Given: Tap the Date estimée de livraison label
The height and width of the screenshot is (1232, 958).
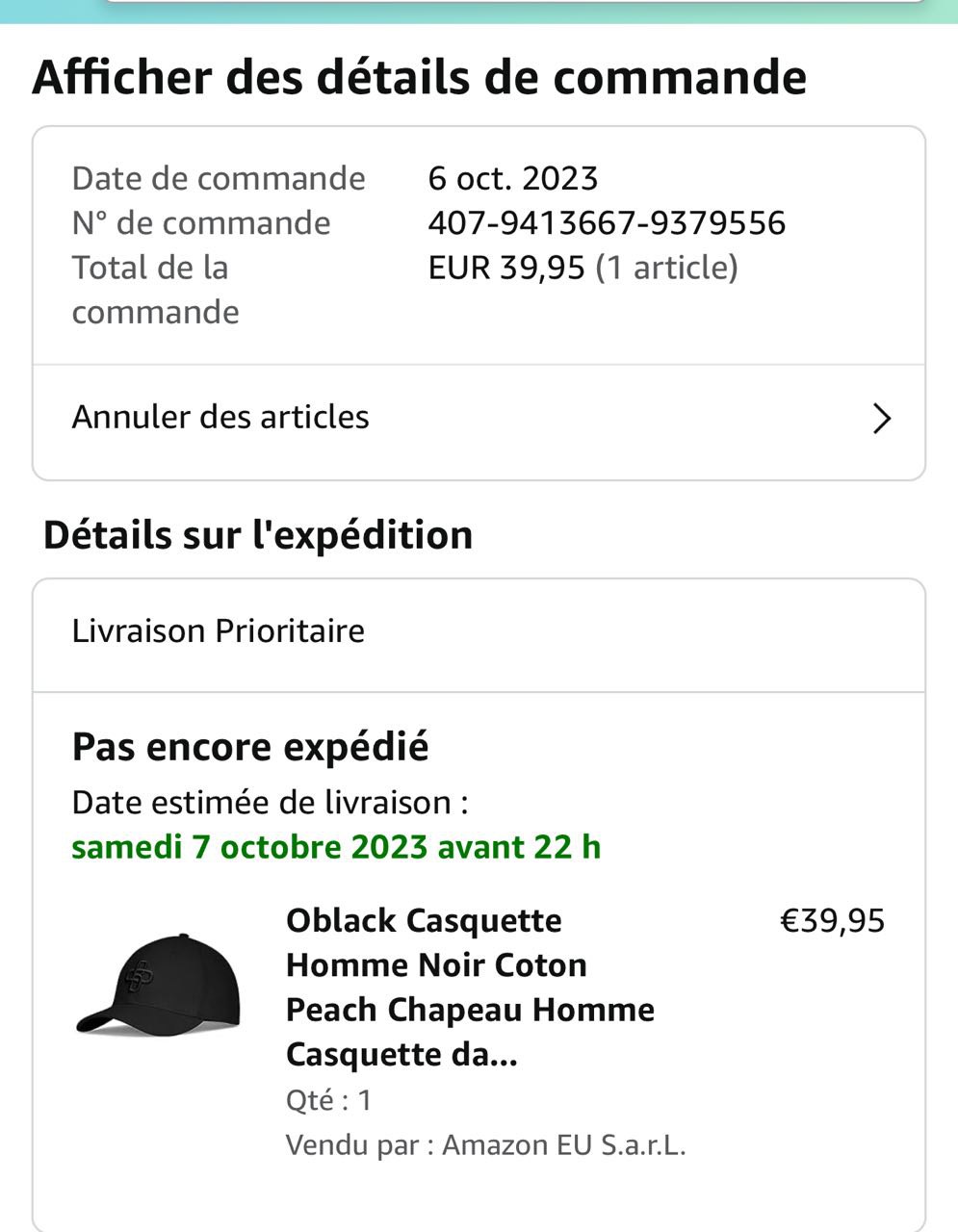Looking at the screenshot, I should pyautogui.click(x=271, y=803).
